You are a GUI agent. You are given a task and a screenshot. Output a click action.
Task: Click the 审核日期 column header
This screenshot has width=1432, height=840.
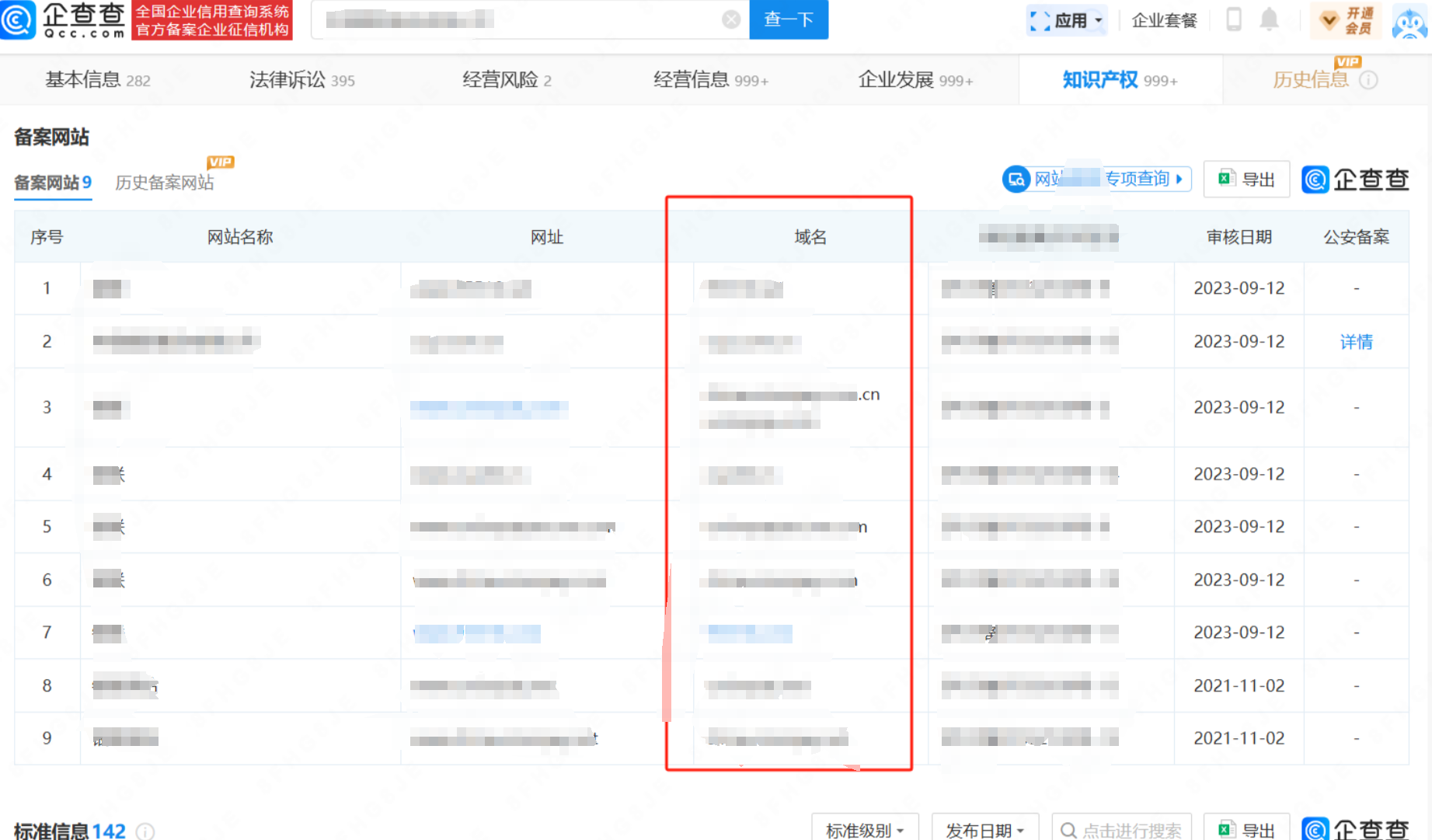tap(1239, 237)
